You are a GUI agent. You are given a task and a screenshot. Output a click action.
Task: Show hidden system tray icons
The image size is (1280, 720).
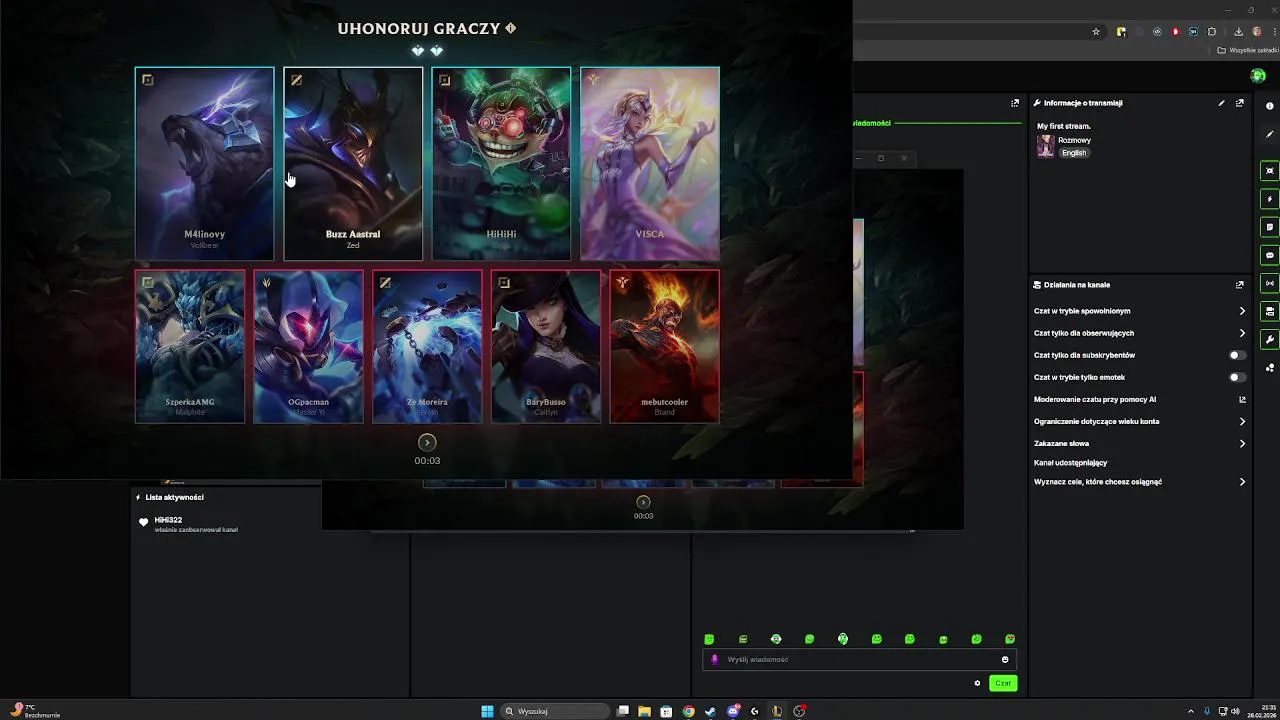[1190, 711]
